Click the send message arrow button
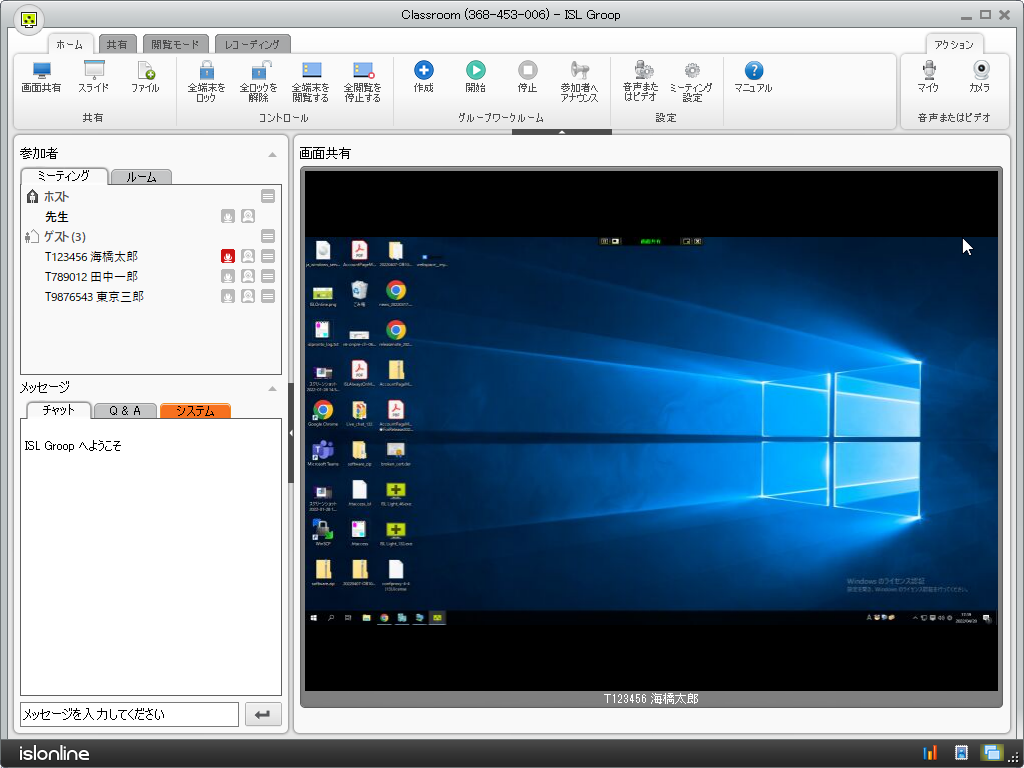 [x=263, y=715]
